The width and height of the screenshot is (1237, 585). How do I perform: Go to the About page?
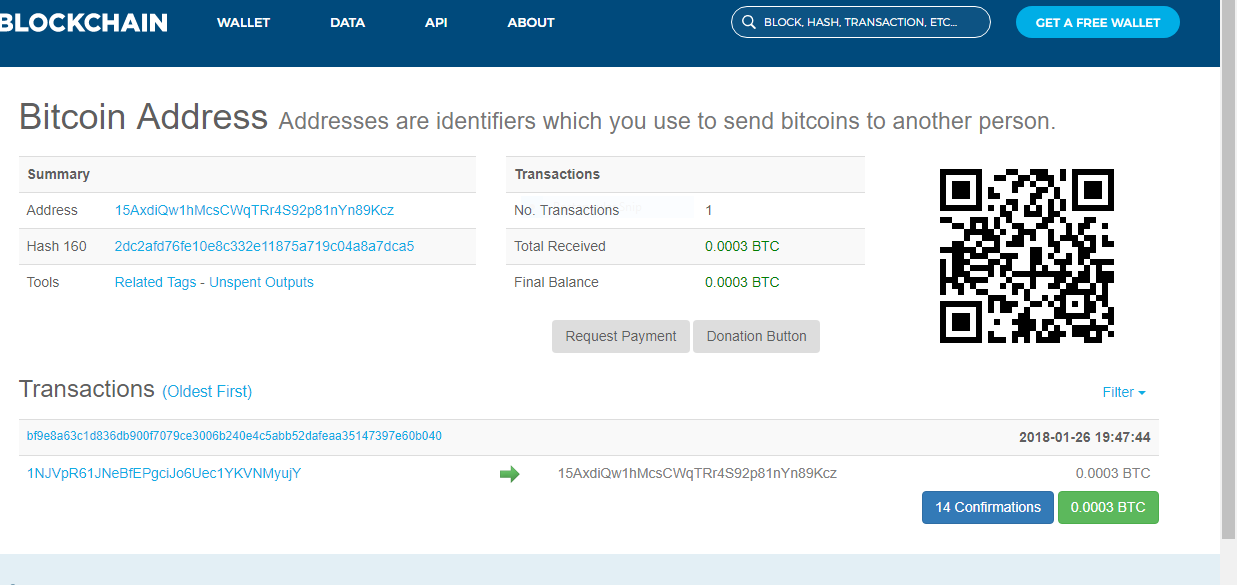(x=530, y=22)
